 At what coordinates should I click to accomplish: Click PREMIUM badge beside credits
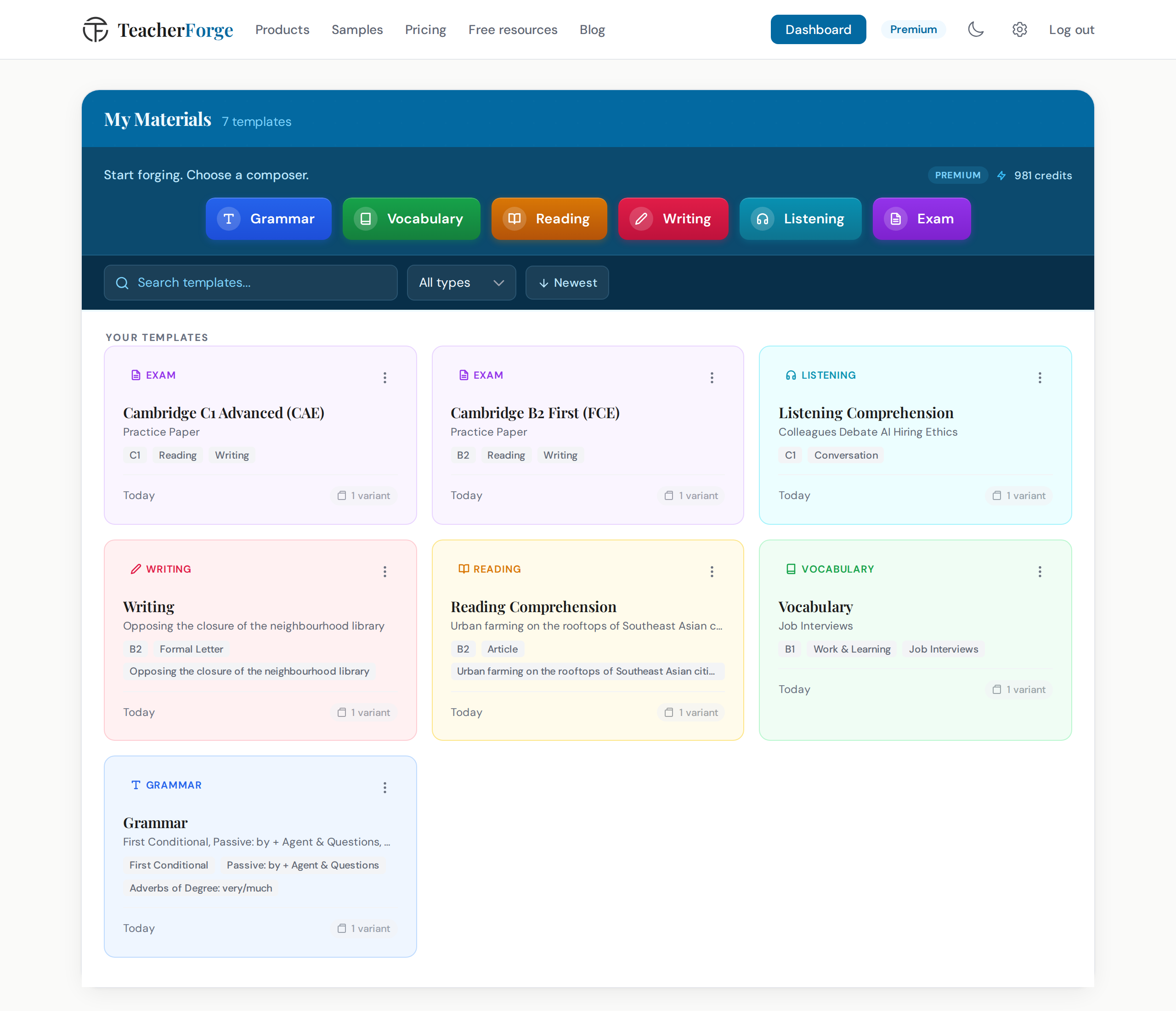coord(957,176)
